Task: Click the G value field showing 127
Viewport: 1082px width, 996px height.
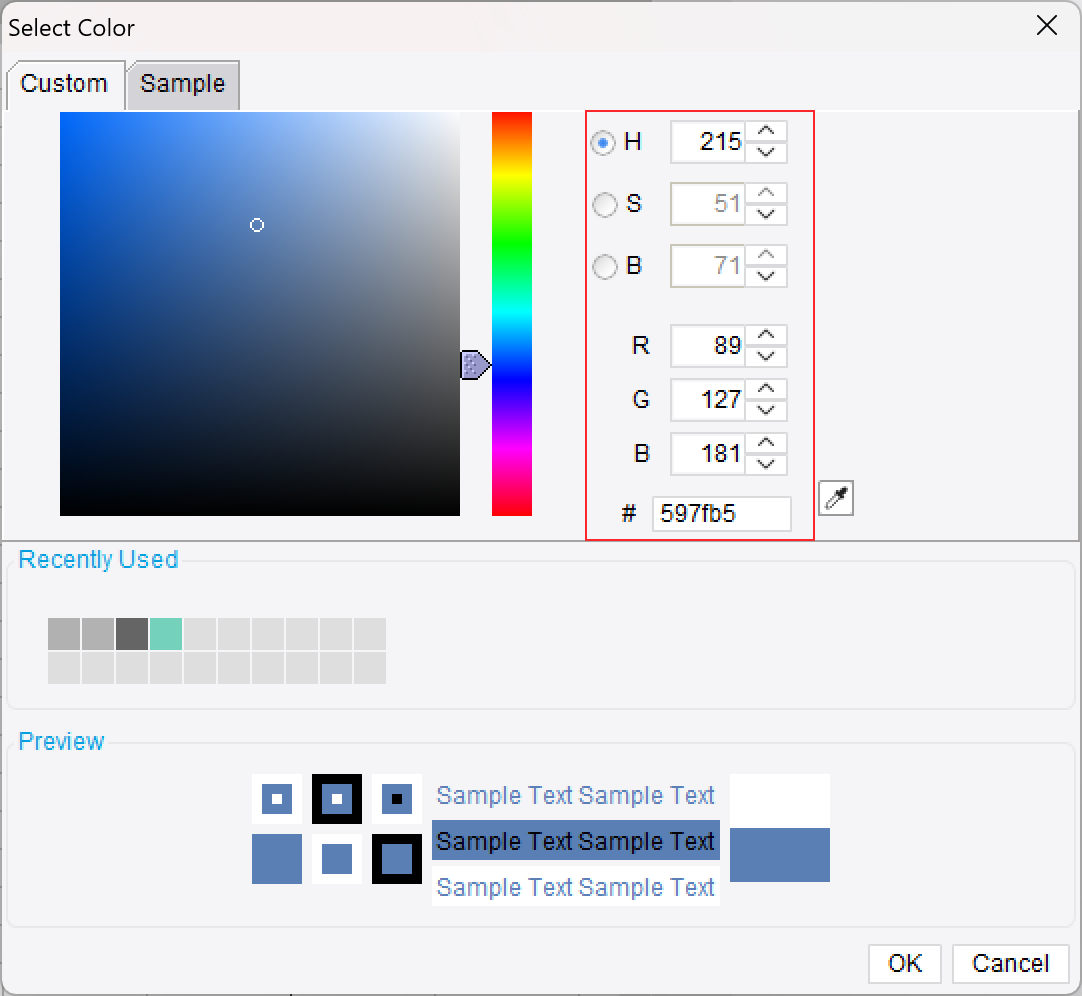Action: 708,400
